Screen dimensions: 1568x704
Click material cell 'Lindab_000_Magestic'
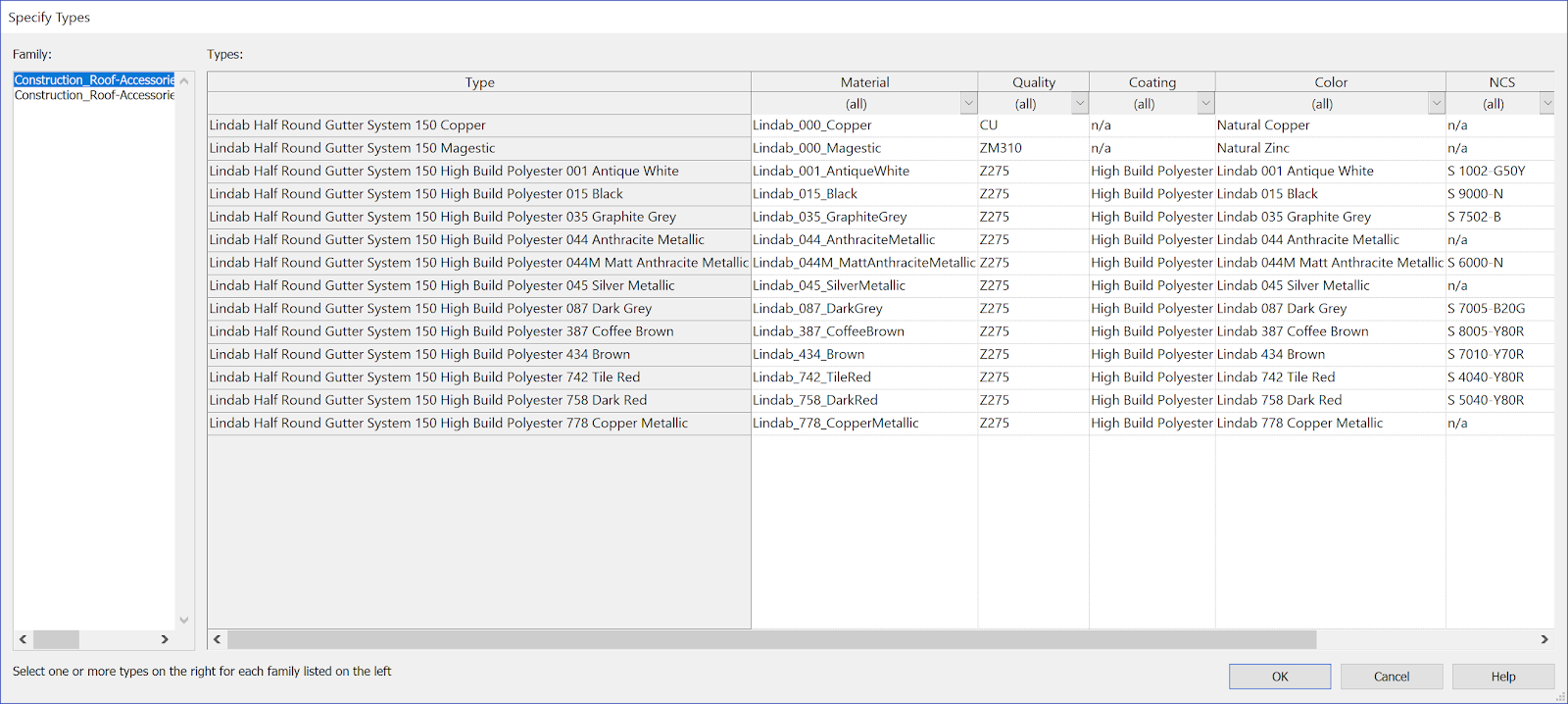coord(864,148)
